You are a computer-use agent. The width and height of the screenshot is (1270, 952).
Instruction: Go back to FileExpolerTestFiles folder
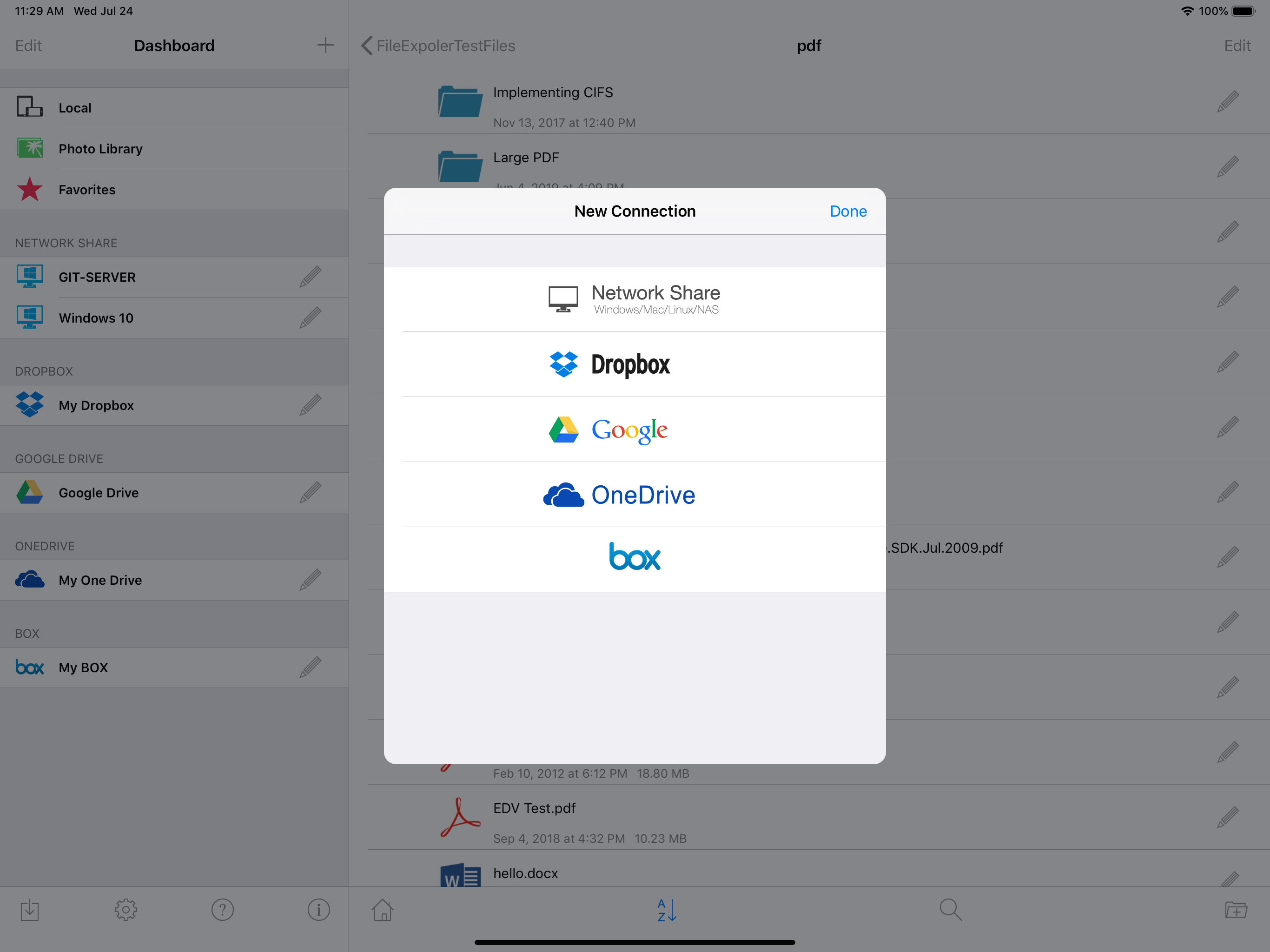pyautogui.click(x=439, y=46)
